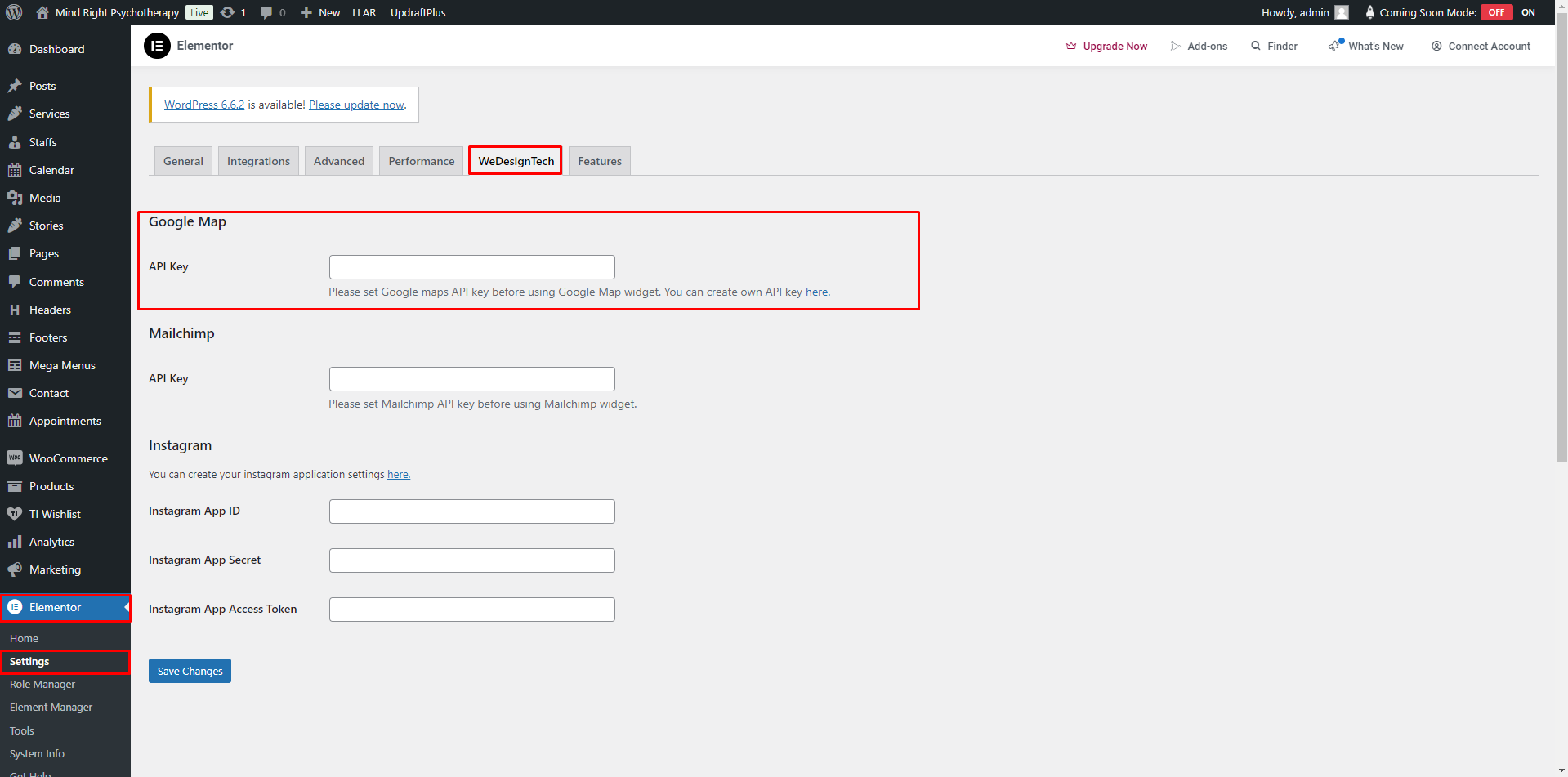Viewport: 1568px width, 777px height.
Task: Open the Tools submenu item
Action: tap(65, 730)
